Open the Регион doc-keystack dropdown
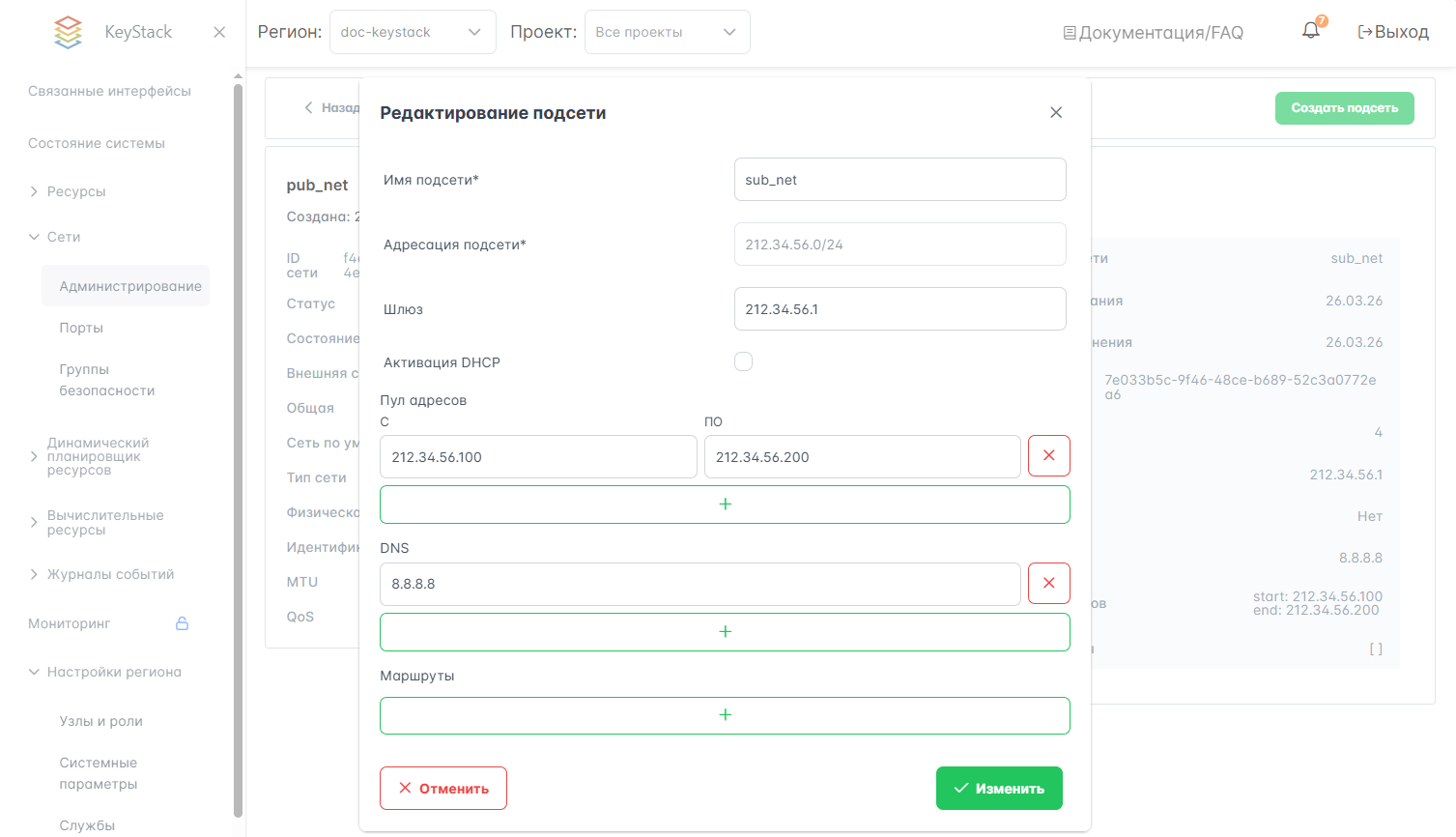This screenshot has height=837, width=1456. pos(413,32)
